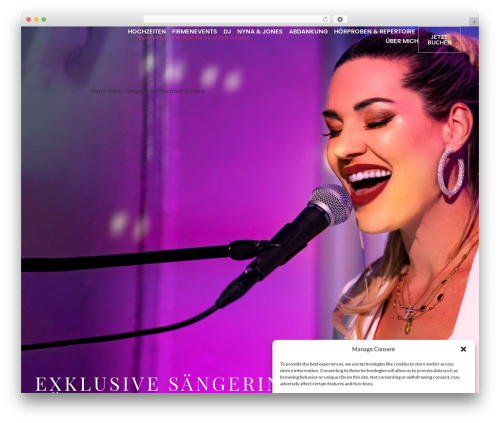This screenshot has height=423, width=500.
Task: Click the browser address bar
Action: [237, 19]
